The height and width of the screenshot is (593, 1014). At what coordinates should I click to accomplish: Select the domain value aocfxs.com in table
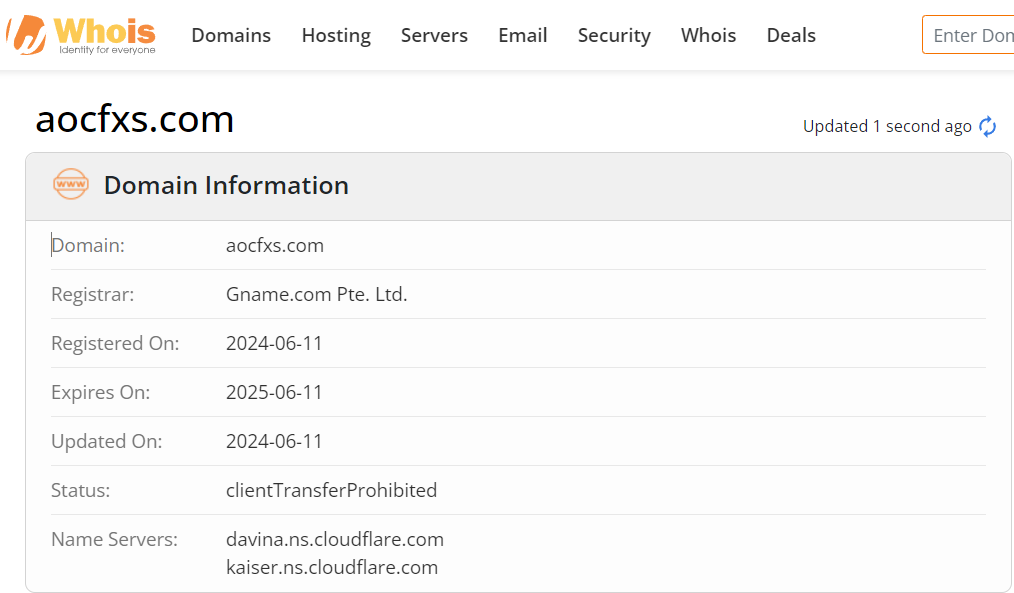pyautogui.click(x=275, y=245)
